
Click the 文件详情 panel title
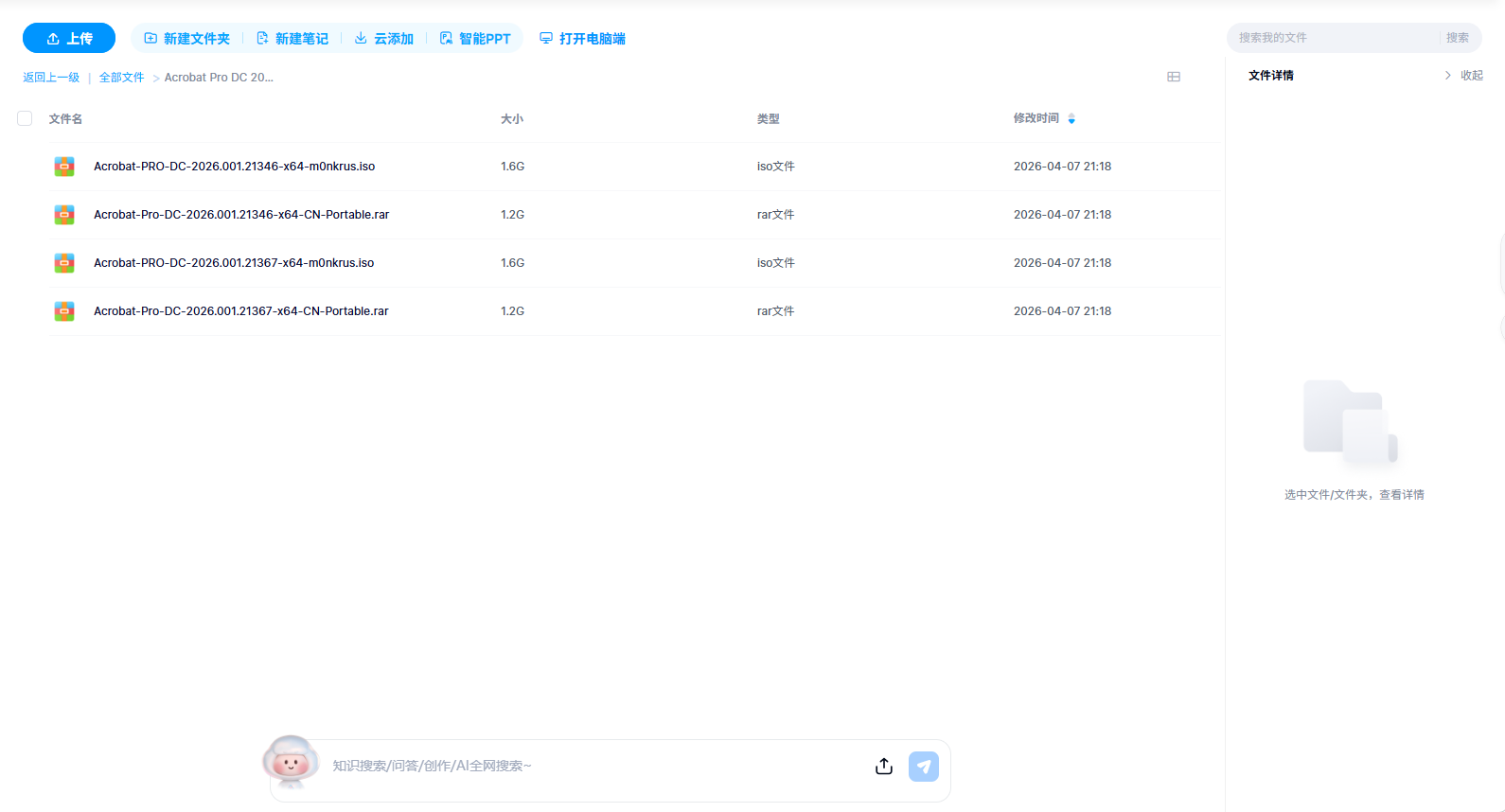[1271, 76]
